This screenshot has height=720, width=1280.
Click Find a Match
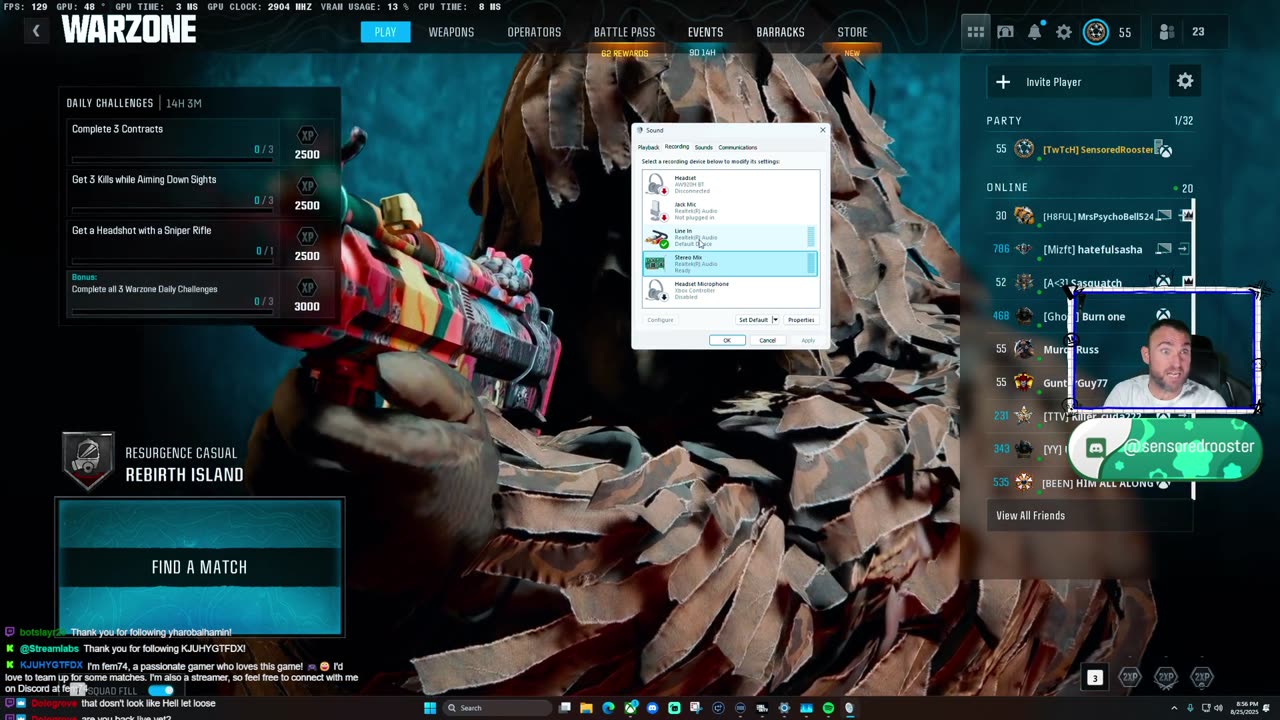pos(200,566)
